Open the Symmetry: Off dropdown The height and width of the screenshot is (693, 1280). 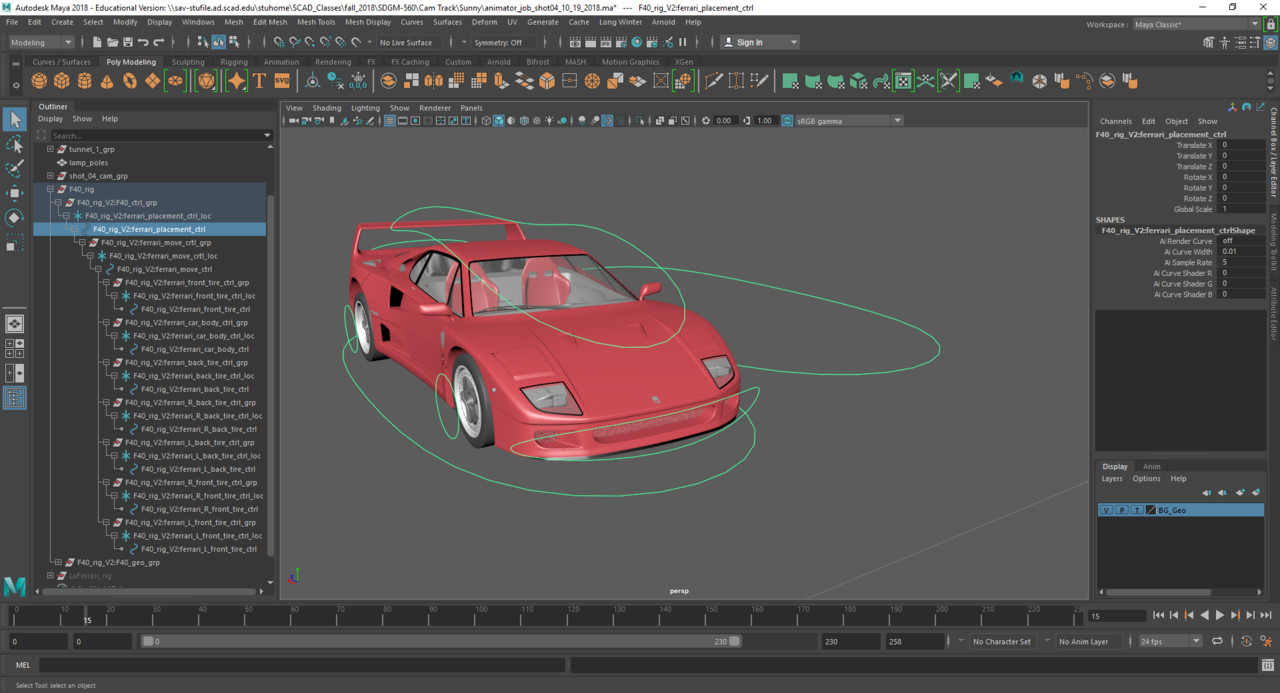(x=502, y=42)
